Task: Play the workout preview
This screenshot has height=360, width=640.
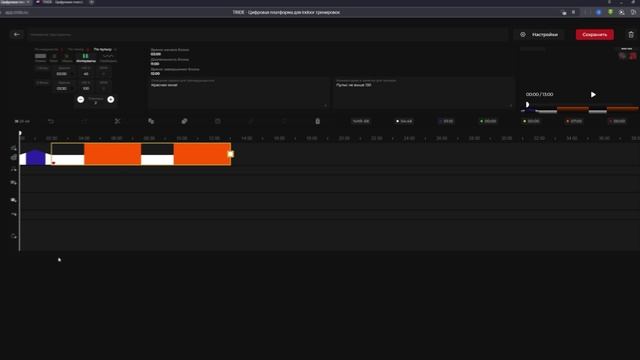Action: (x=593, y=95)
